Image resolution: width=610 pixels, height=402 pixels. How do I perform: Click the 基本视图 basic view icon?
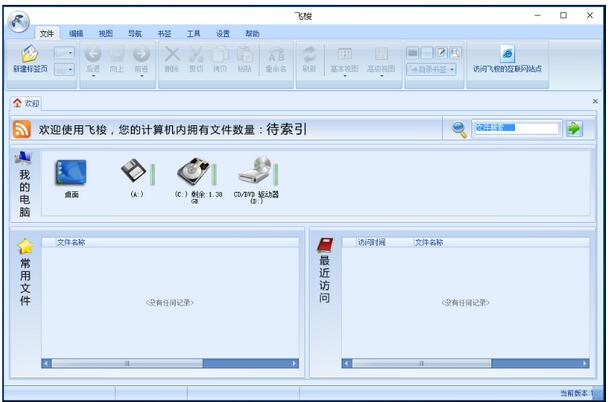(x=345, y=54)
